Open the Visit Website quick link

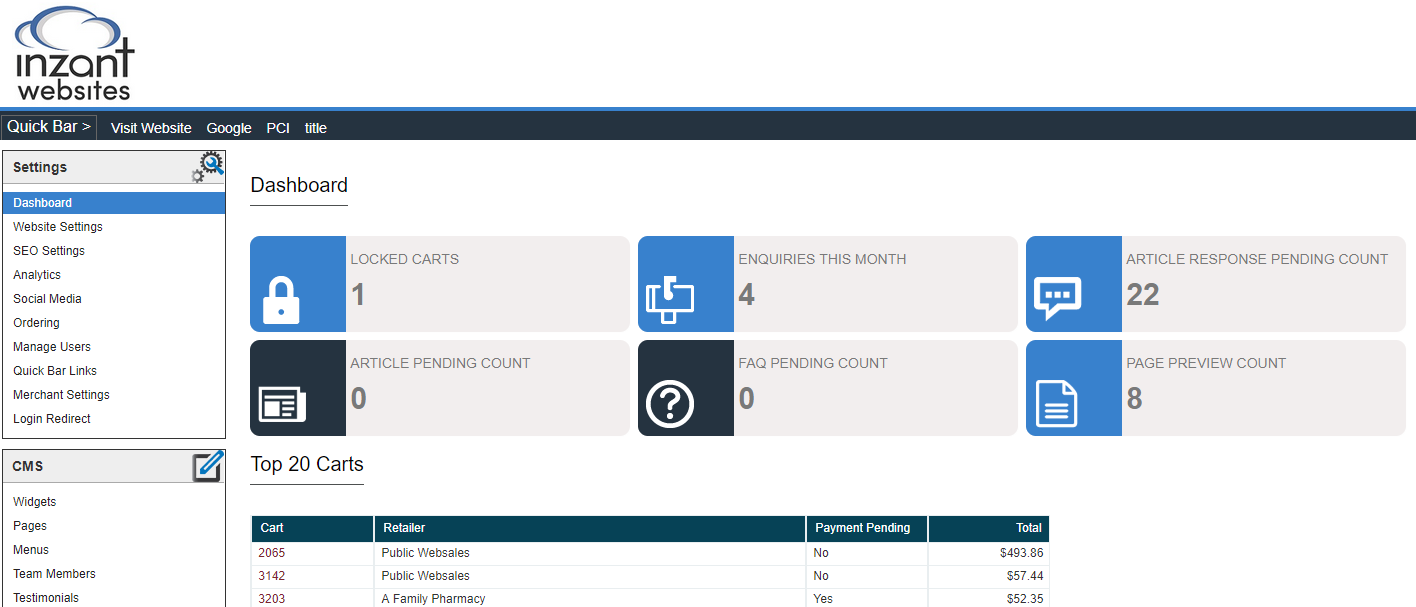pos(151,128)
